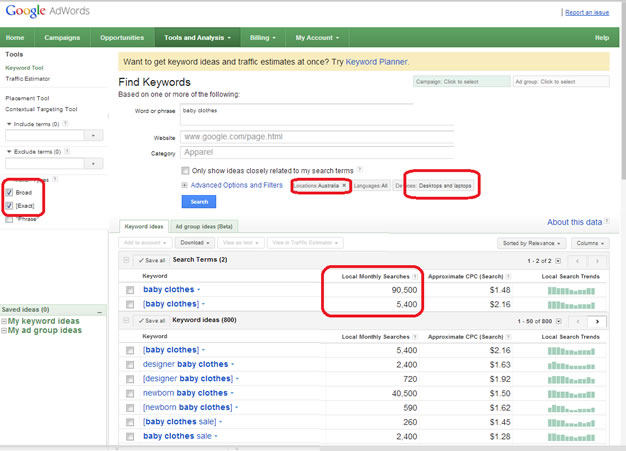Open the Exclude terms dropdown arrow
The image size is (626, 451).
(x=93, y=164)
